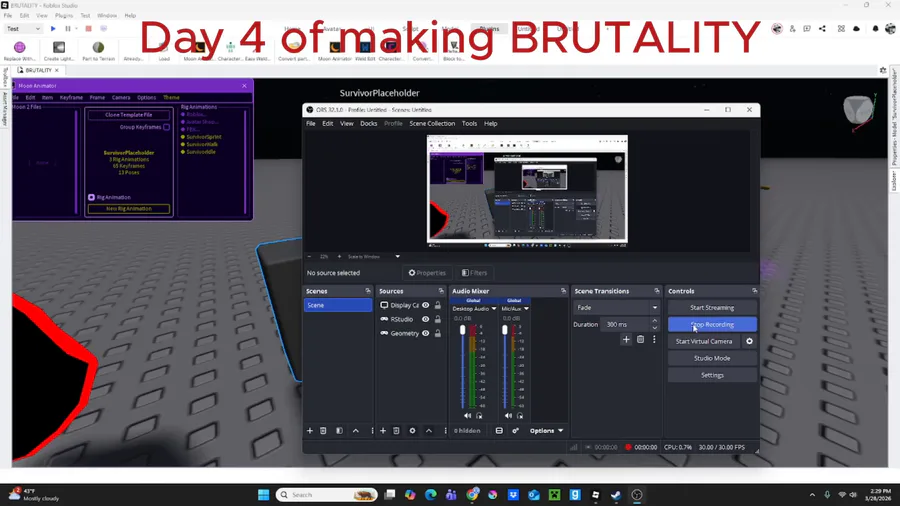This screenshot has width=900, height=506.
Task: Add a new source in Sources dock
Action: 383,431
